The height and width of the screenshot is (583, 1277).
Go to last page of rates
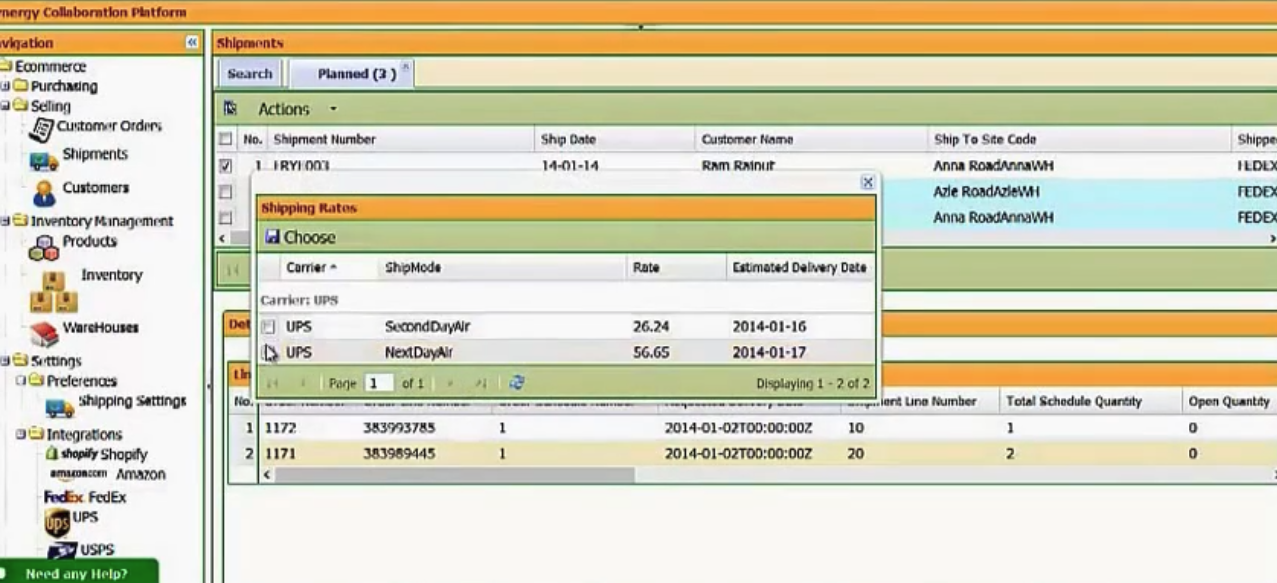(x=480, y=383)
